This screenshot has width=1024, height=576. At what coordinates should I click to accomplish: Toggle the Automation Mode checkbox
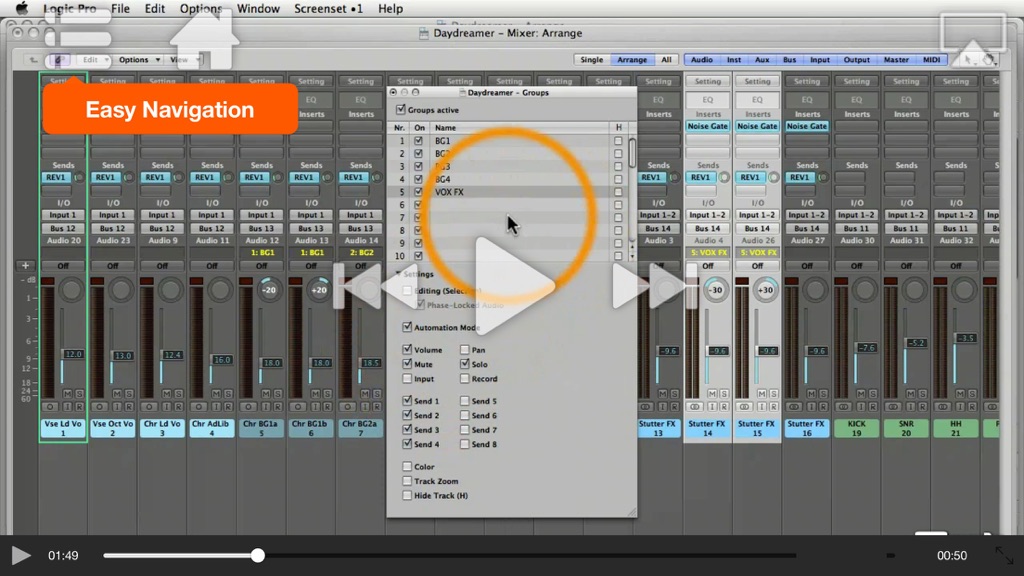click(407, 327)
